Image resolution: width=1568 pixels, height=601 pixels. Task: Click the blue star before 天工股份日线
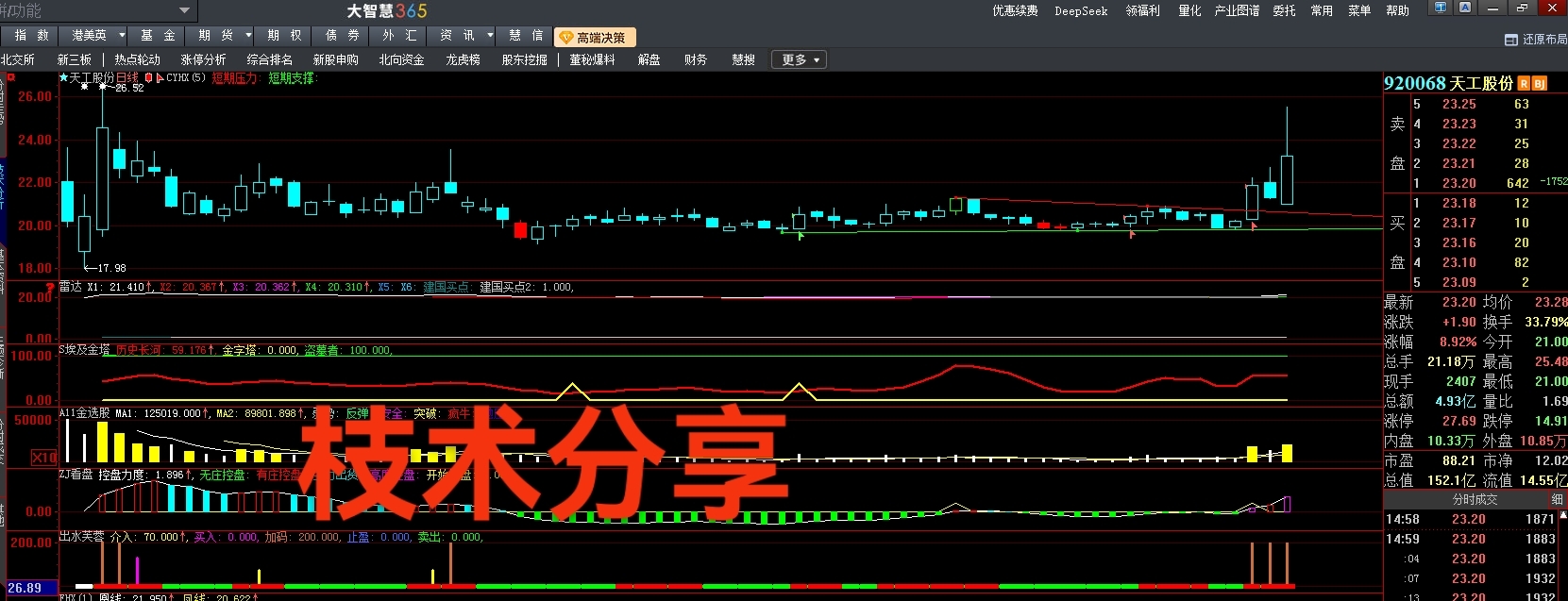(64, 77)
